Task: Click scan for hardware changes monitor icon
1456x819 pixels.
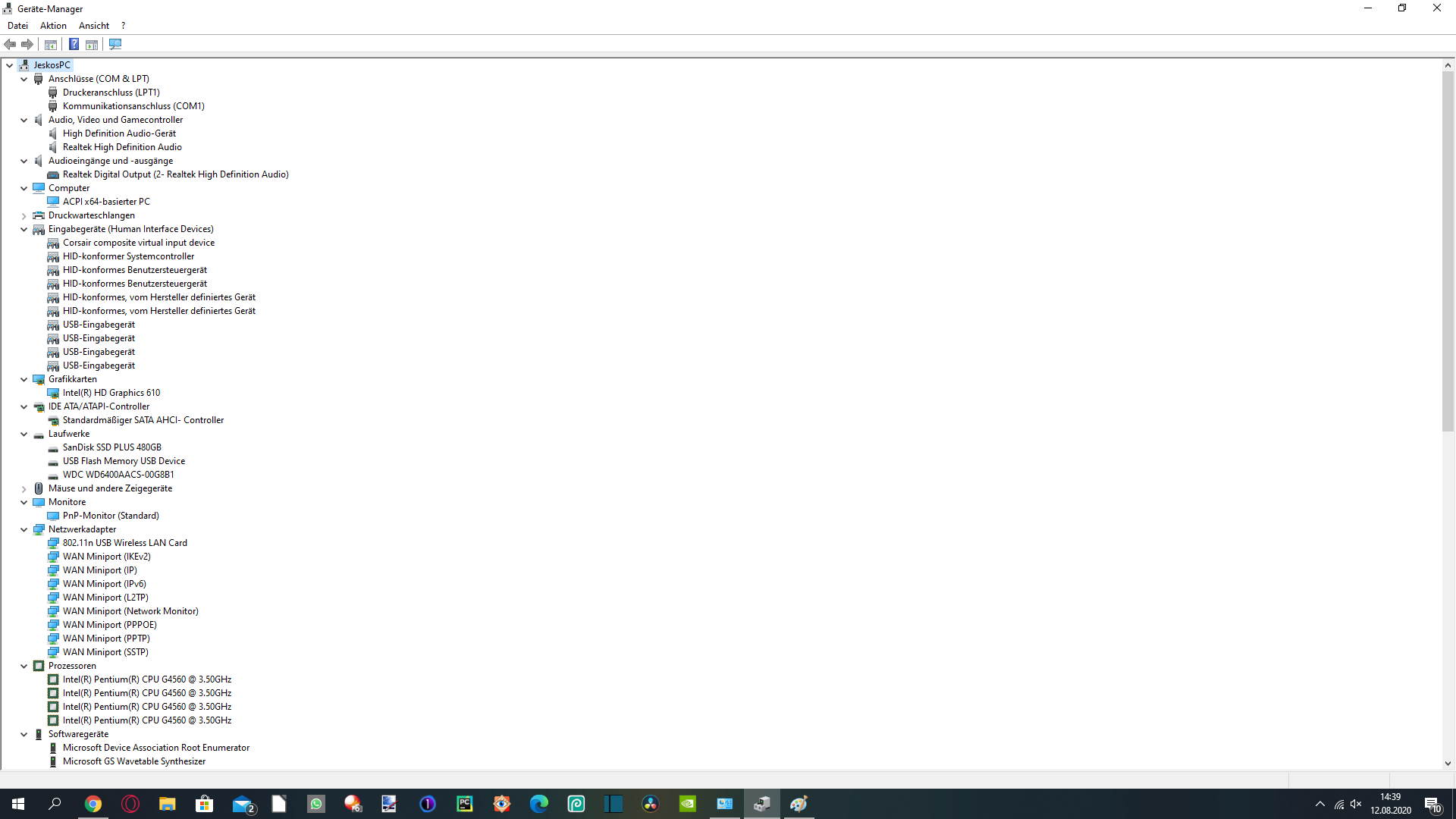Action: click(x=115, y=44)
